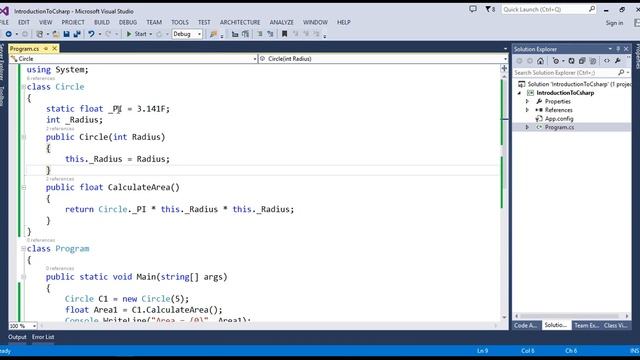This screenshot has width=640, height=360.
Task: Collapse the class Program code region
Action: (24, 249)
